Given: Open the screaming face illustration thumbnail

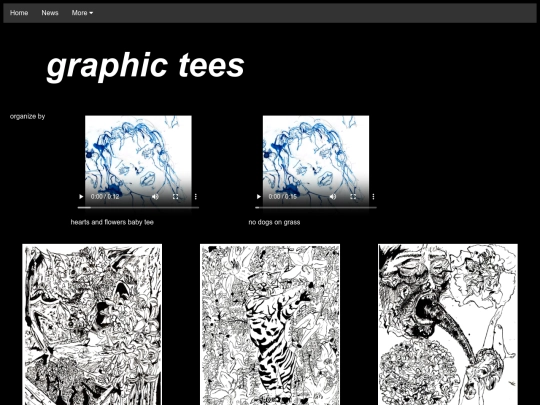Looking at the screenshot, I should [x=448, y=324].
